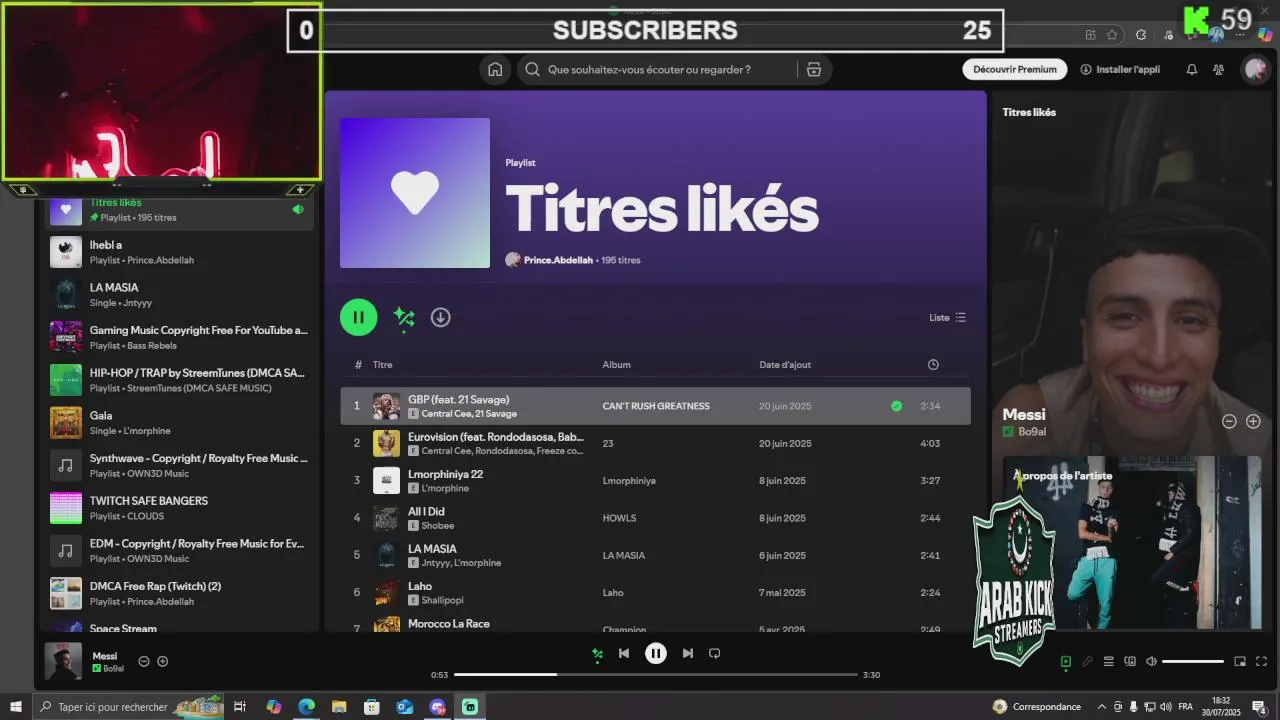Image resolution: width=1280 pixels, height=720 pixels.
Task: Open the Spotify Home (Accueil) icon
Action: (x=495, y=69)
